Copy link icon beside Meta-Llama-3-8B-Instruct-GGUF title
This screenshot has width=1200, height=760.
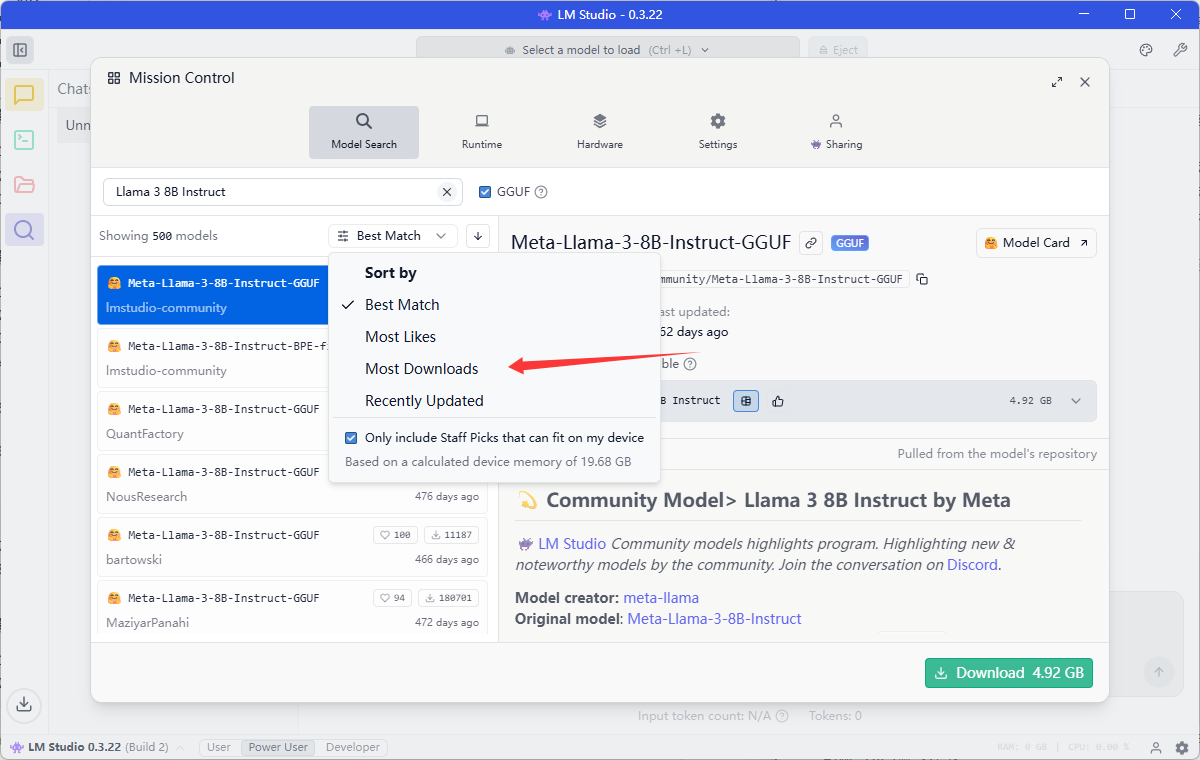811,242
